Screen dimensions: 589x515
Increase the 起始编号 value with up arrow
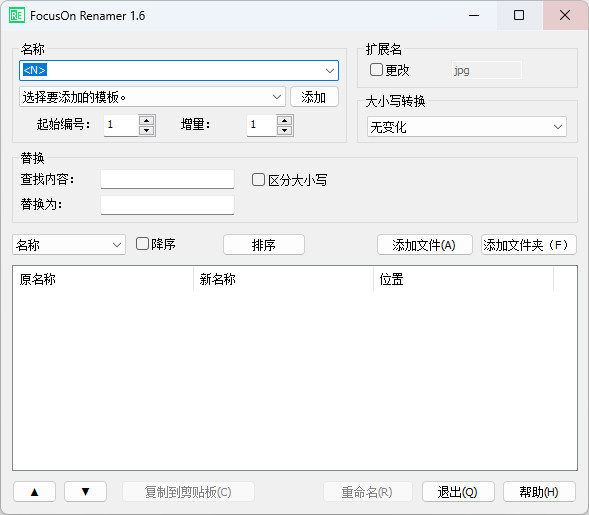[146, 120]
